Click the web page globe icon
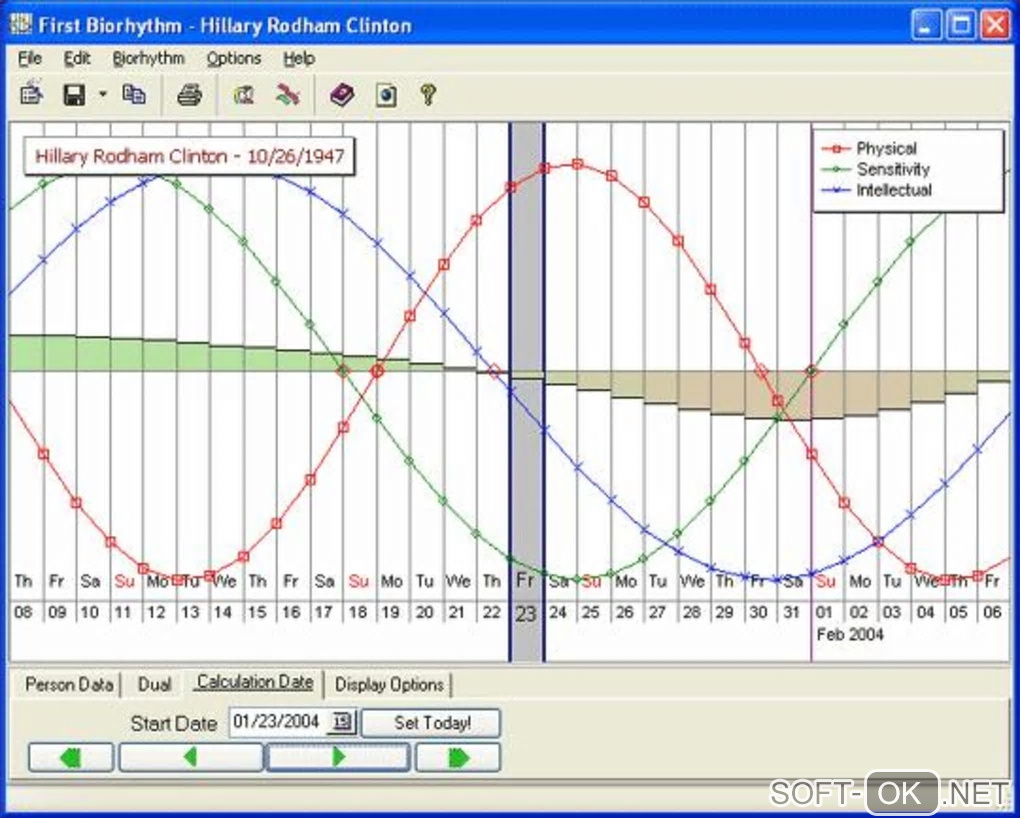The height and width of the screenshot is (818, 1020). tap(386, 95)
